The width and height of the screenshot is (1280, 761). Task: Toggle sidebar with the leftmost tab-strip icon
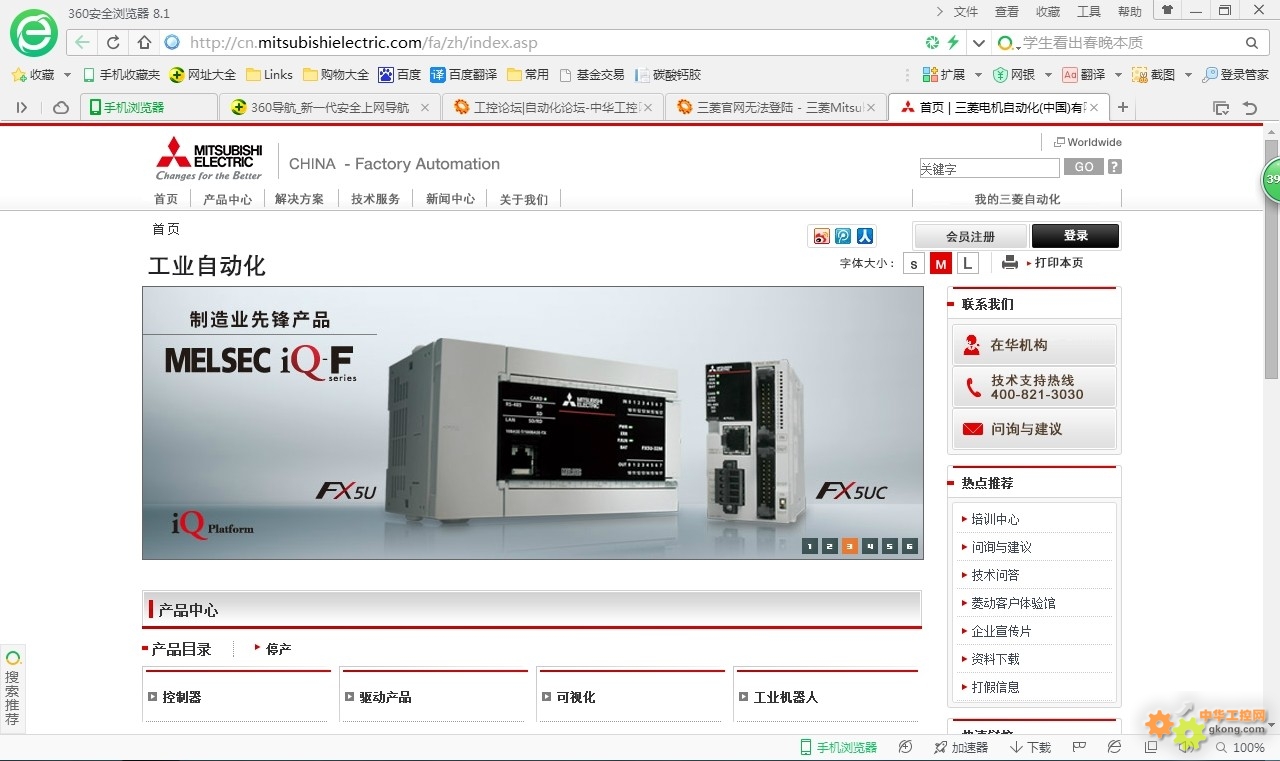(22, 107)
